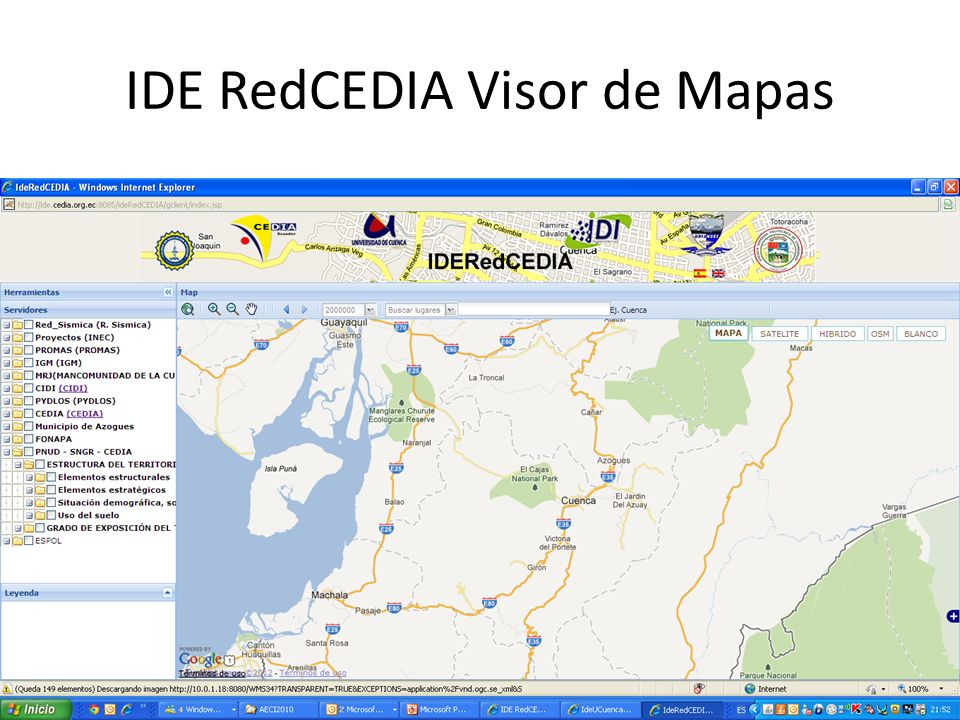The image size is (960, 720).
Task: Click the ESPOL folder icon
Action: tap(18, 541)
